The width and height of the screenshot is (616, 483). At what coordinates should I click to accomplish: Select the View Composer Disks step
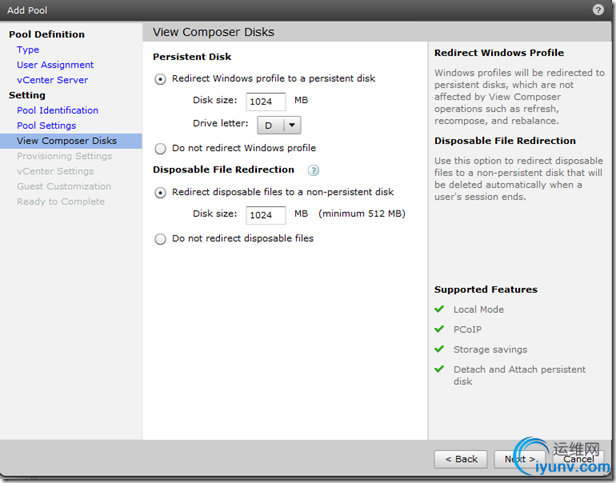coord(71,141)
